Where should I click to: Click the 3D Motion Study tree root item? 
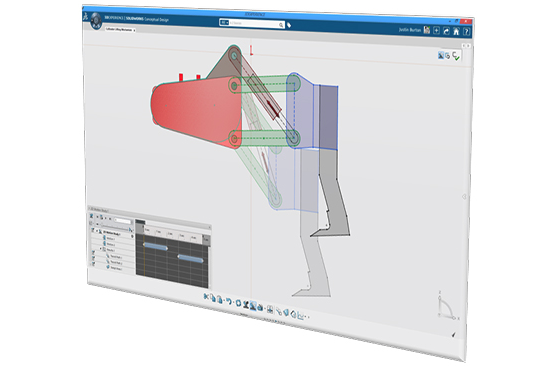coord(112,233)
